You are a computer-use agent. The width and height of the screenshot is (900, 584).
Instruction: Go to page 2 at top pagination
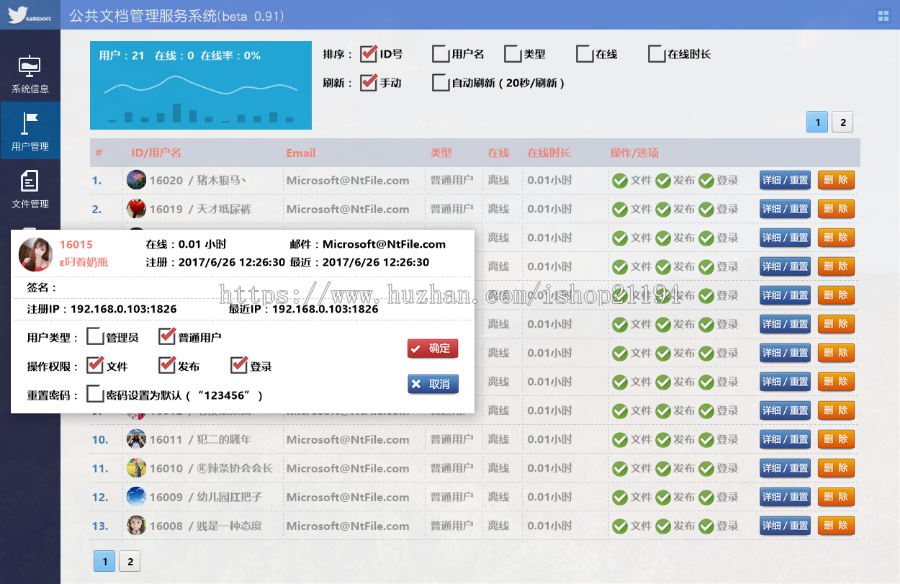[843, 122]
